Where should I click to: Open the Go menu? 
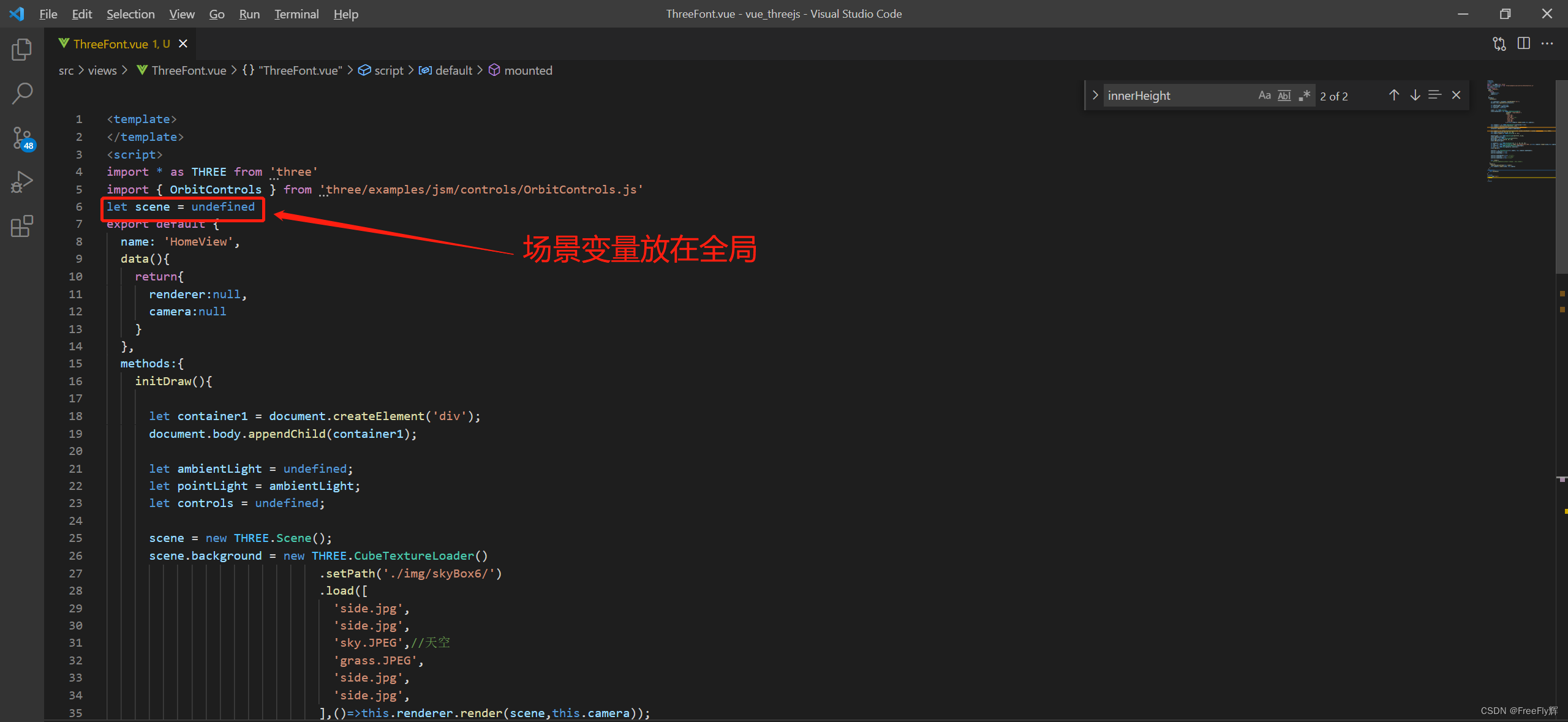coord(217,13)
